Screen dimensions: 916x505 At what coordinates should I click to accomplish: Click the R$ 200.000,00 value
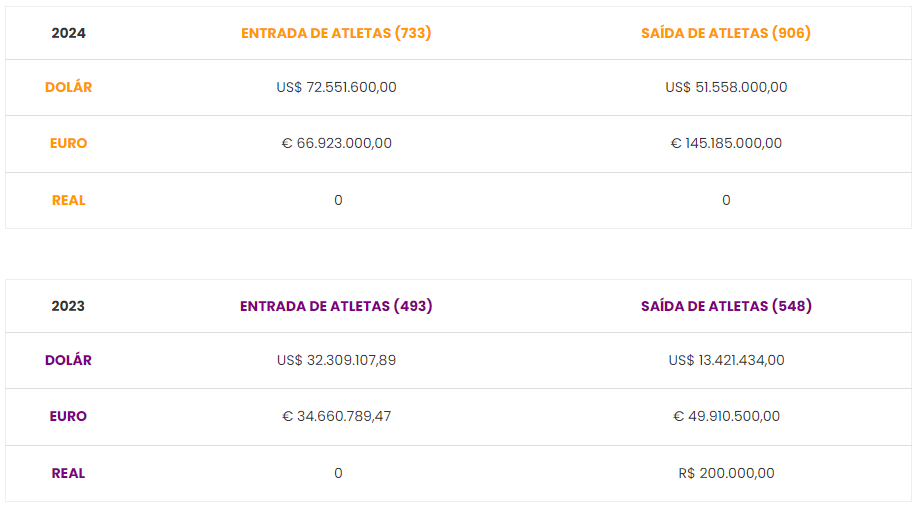726,473
